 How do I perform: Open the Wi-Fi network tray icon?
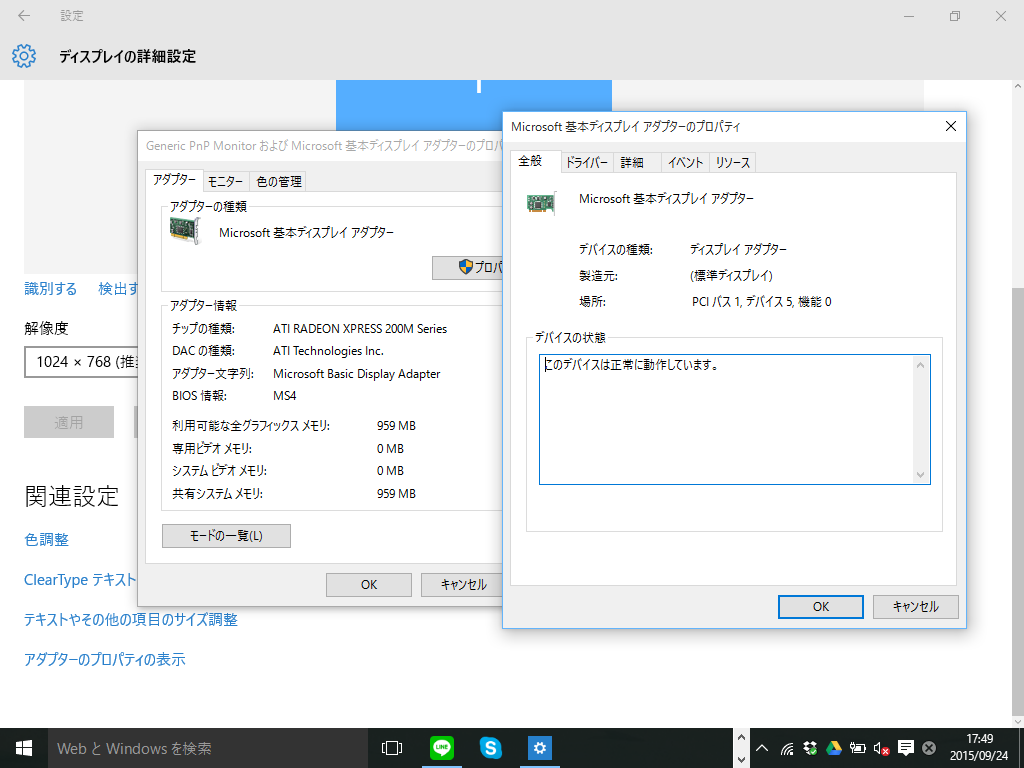tap(787, 748)
